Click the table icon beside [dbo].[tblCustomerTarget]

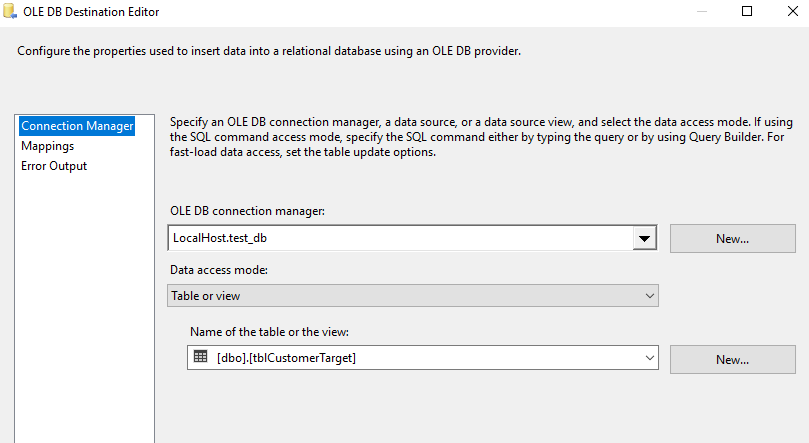tap(200, 357)
